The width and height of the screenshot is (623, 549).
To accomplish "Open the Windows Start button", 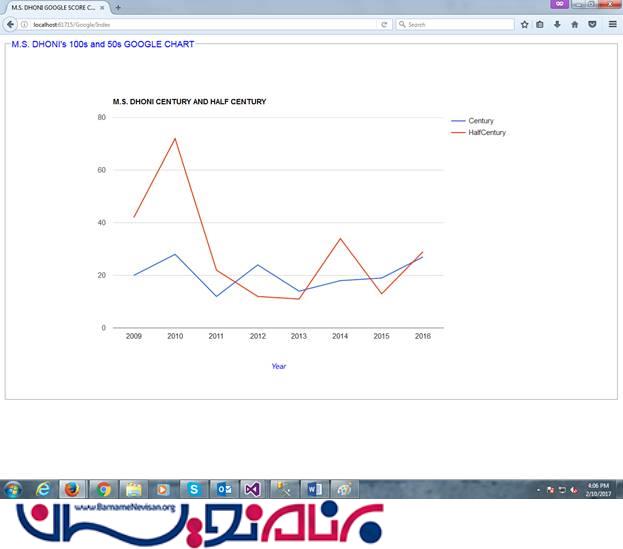I will pos(13,489).
